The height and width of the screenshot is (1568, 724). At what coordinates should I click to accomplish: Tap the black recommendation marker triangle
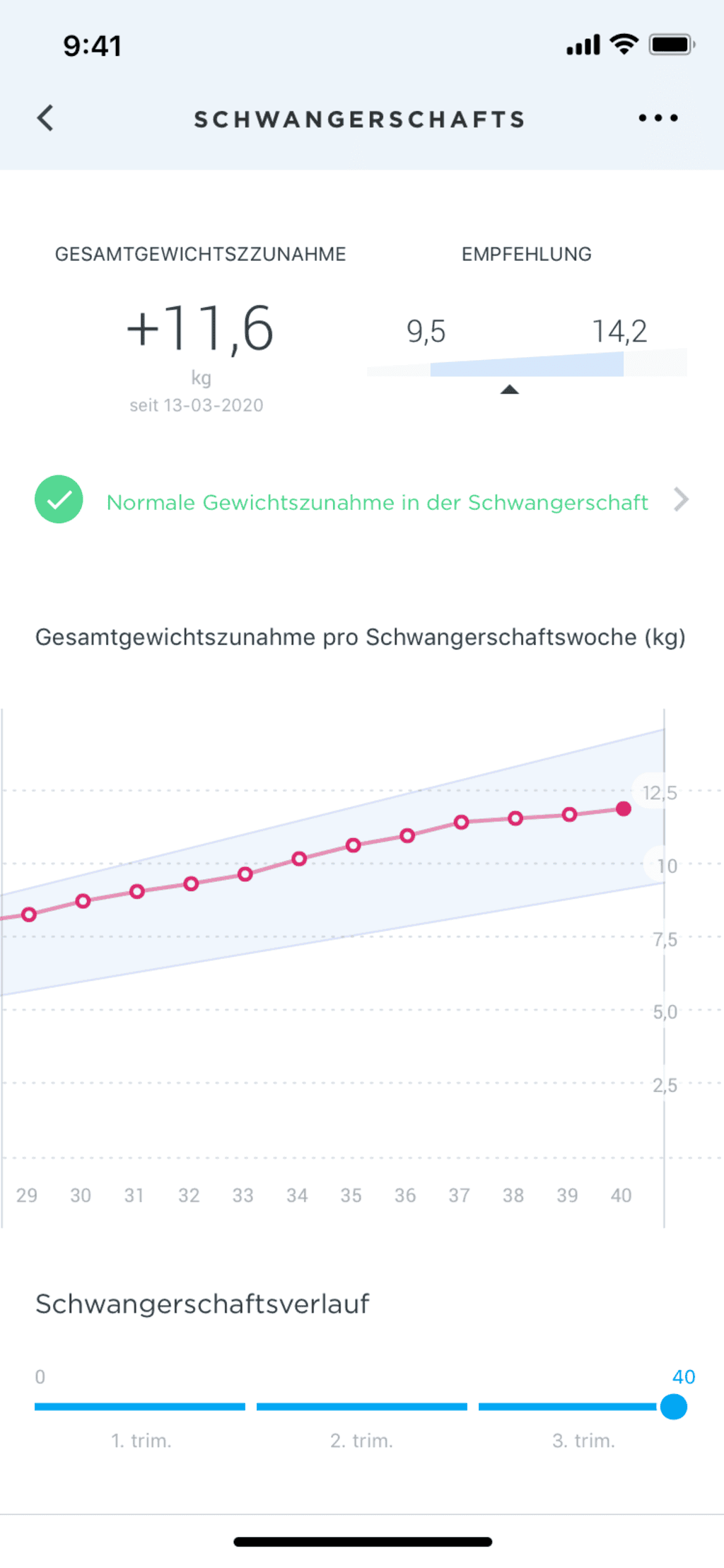pyautogui.click(x=509, y=389)
